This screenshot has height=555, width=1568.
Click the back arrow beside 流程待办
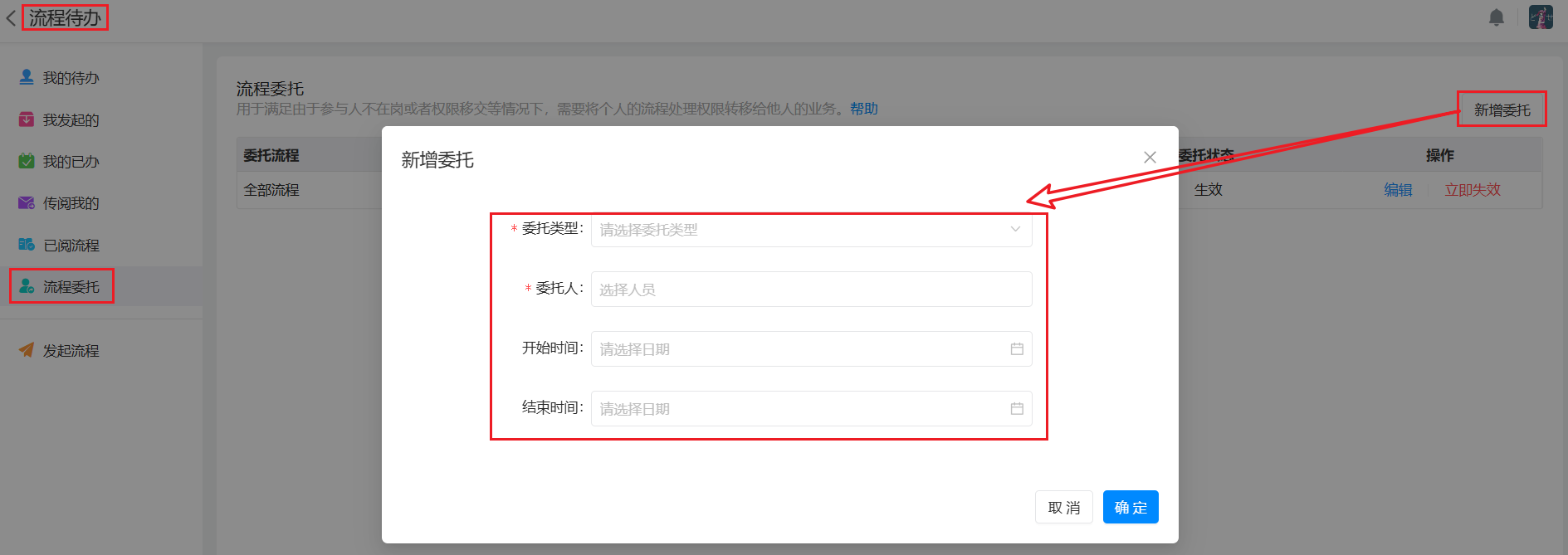pyautogui.click(x=11, y=18)
